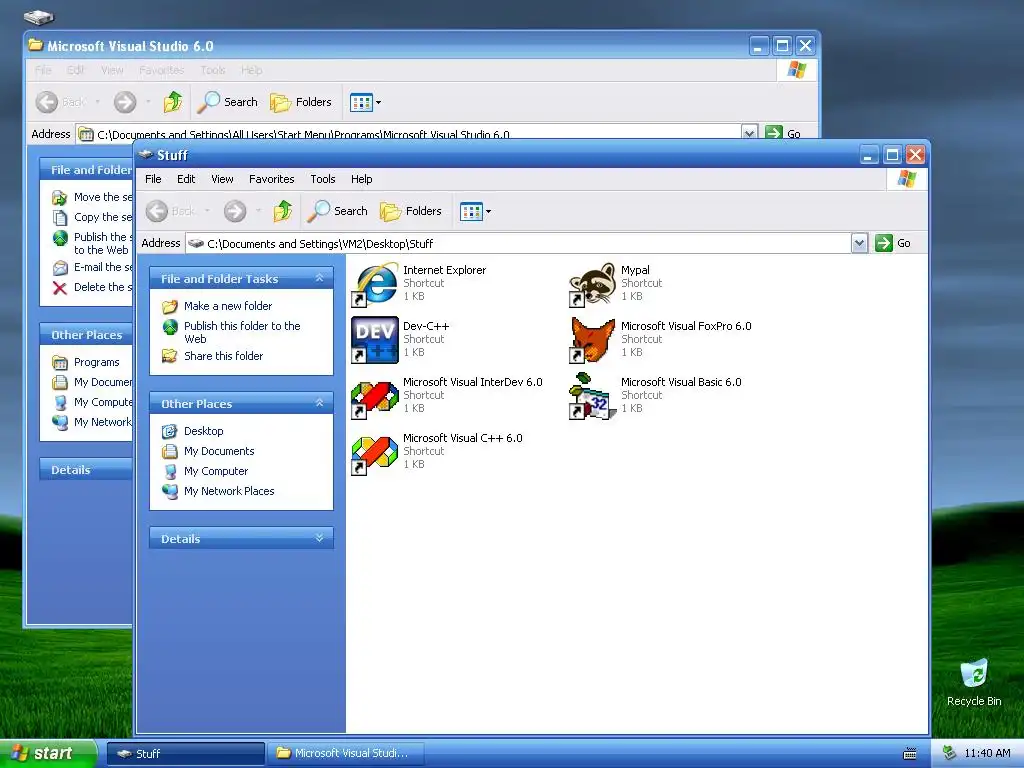Click Search in Visual Studio 6.0 window toolbar

pyautogui.click(x=228, y=102)
